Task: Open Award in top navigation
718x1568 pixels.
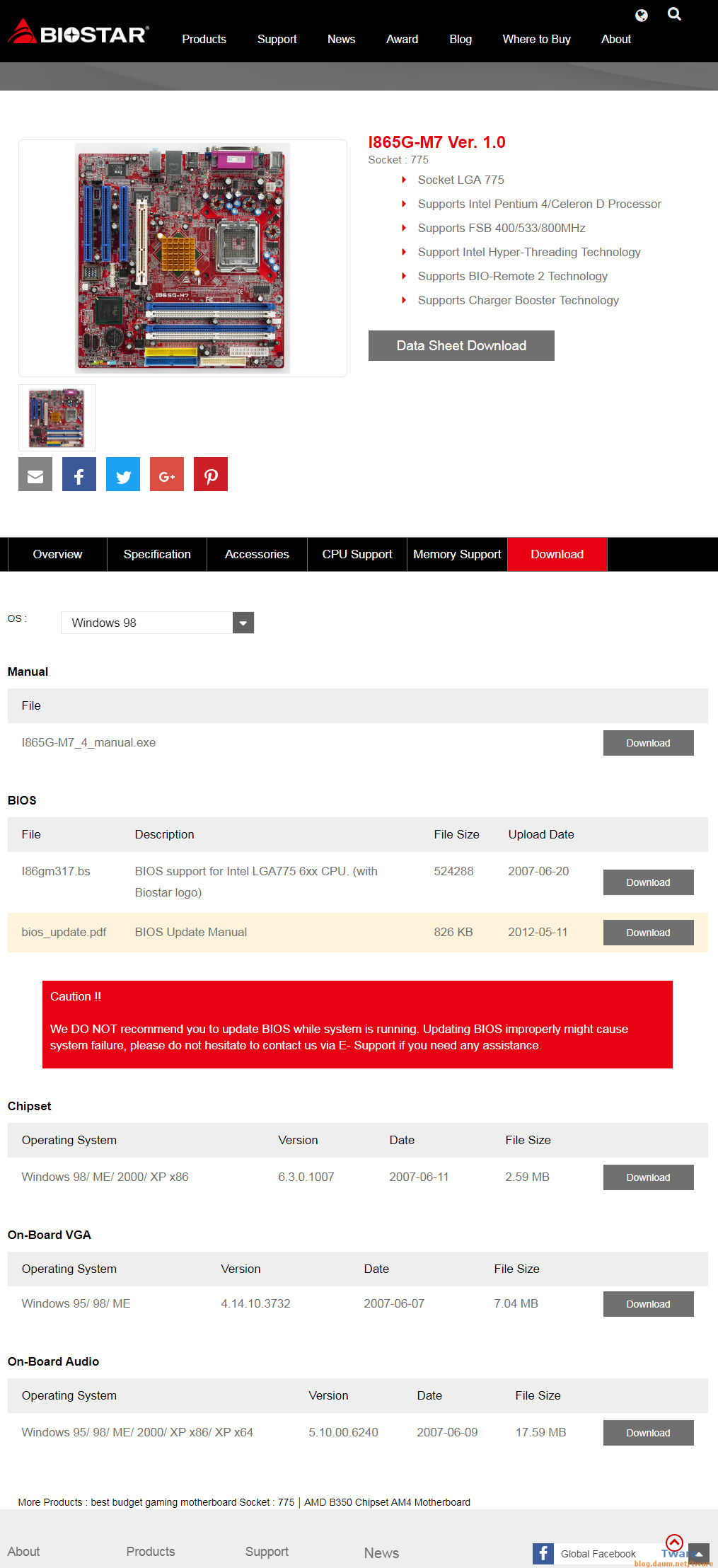Action: [403, 40]
